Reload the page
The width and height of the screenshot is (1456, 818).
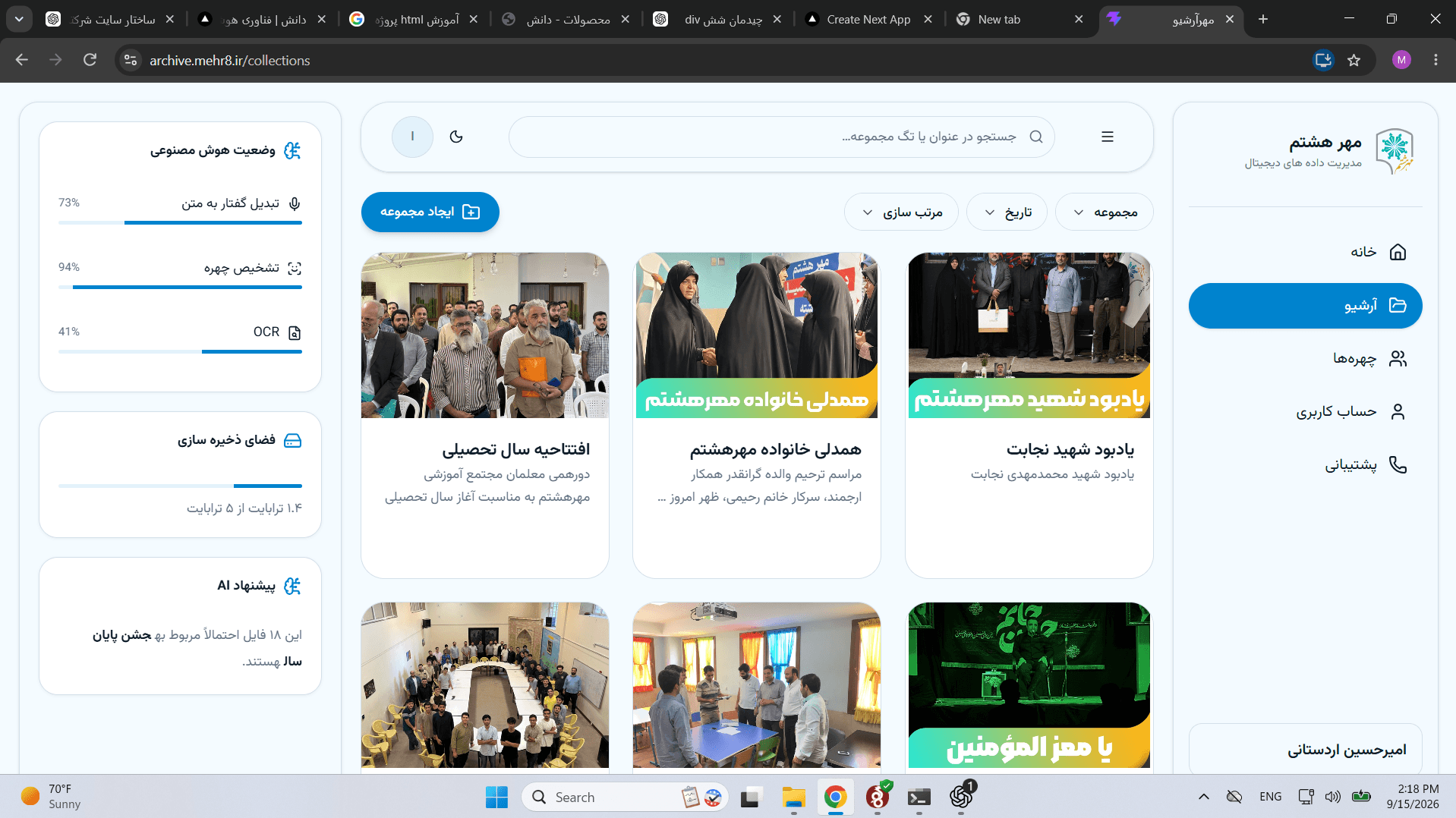click(90, 60)
